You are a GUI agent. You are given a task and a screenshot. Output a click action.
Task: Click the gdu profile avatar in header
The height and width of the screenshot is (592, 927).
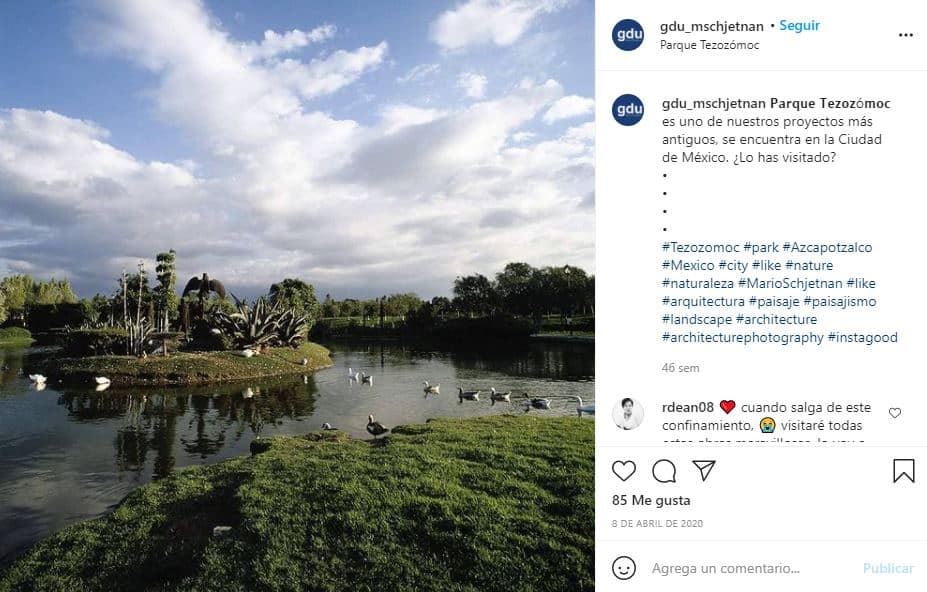pos(628,35)
